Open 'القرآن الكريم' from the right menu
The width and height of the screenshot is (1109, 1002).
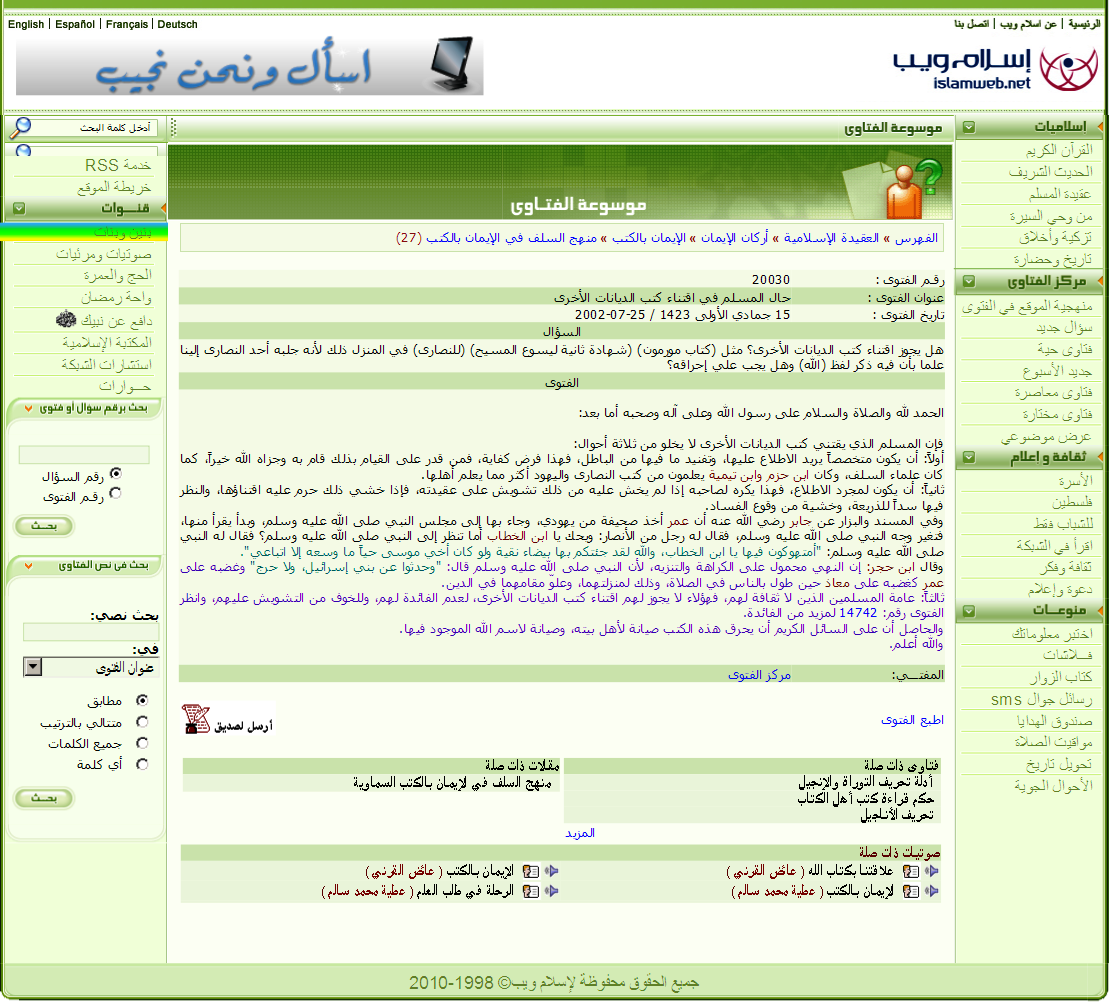point(1030,150)
